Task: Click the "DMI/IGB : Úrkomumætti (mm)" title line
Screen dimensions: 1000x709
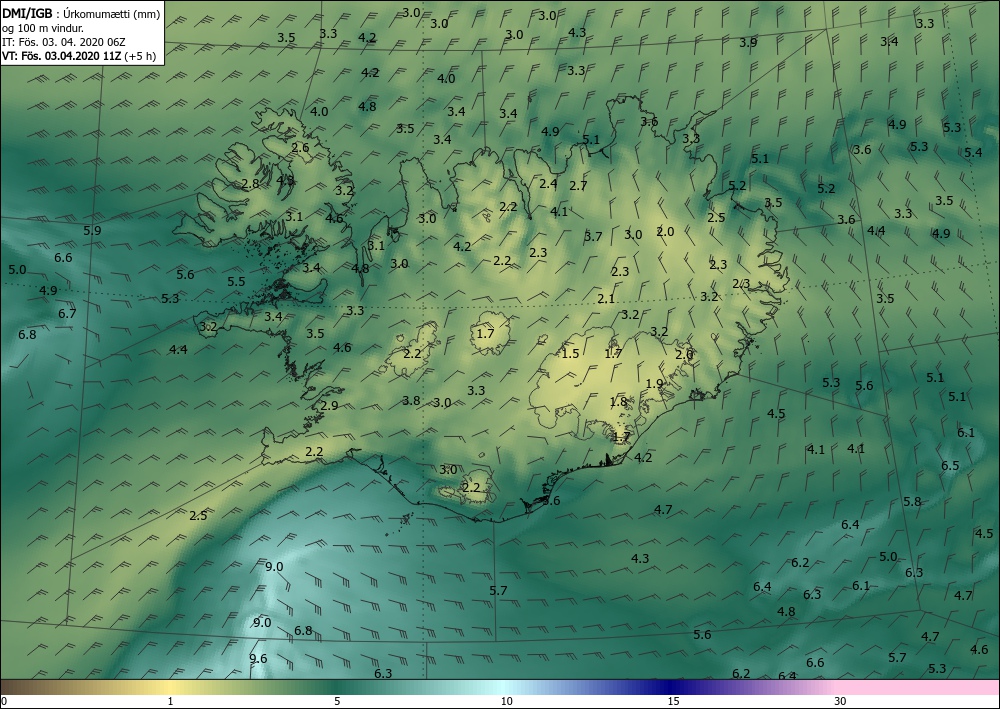Action: pyautogui.click(x=81, y=13)
